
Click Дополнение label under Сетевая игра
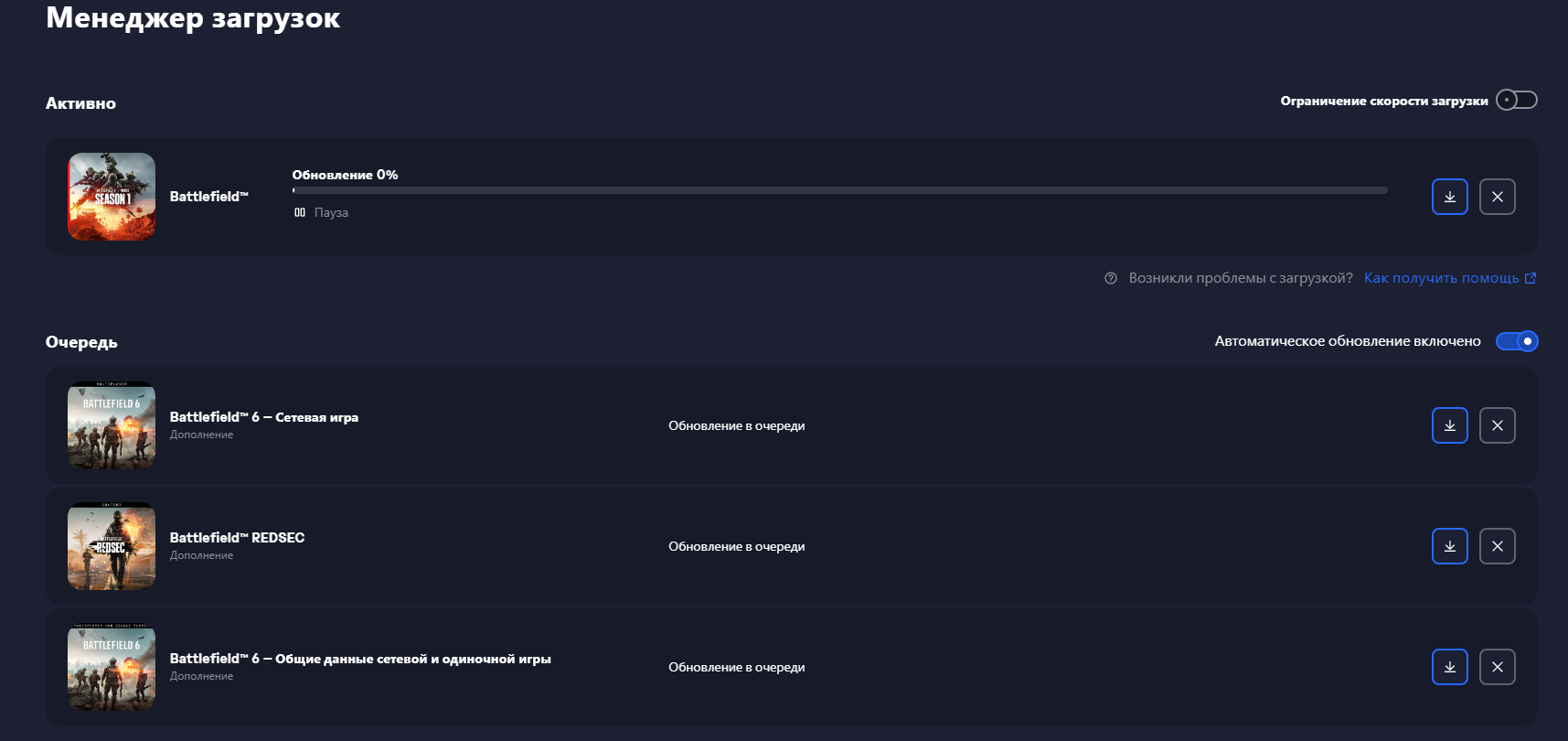201,435
